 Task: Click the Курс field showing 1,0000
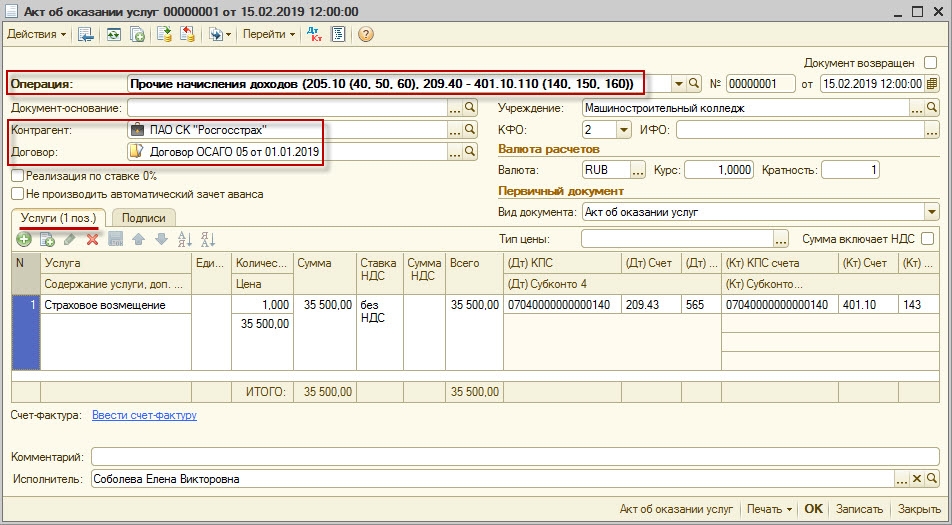click(719, 171)
